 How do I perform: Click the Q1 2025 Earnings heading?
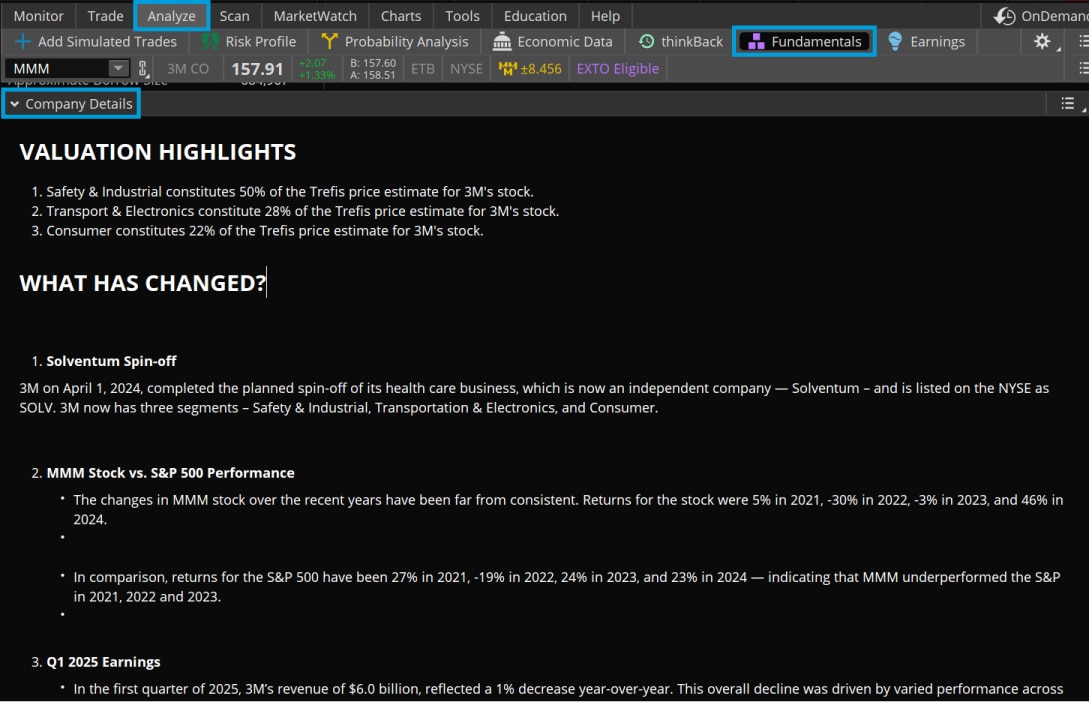coord(103,662)
